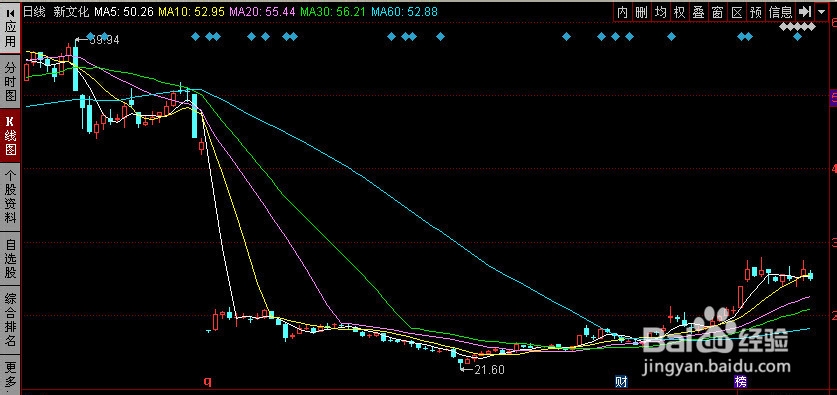Click the 21.60 low price label
The image size is (837, 395).
489,369
